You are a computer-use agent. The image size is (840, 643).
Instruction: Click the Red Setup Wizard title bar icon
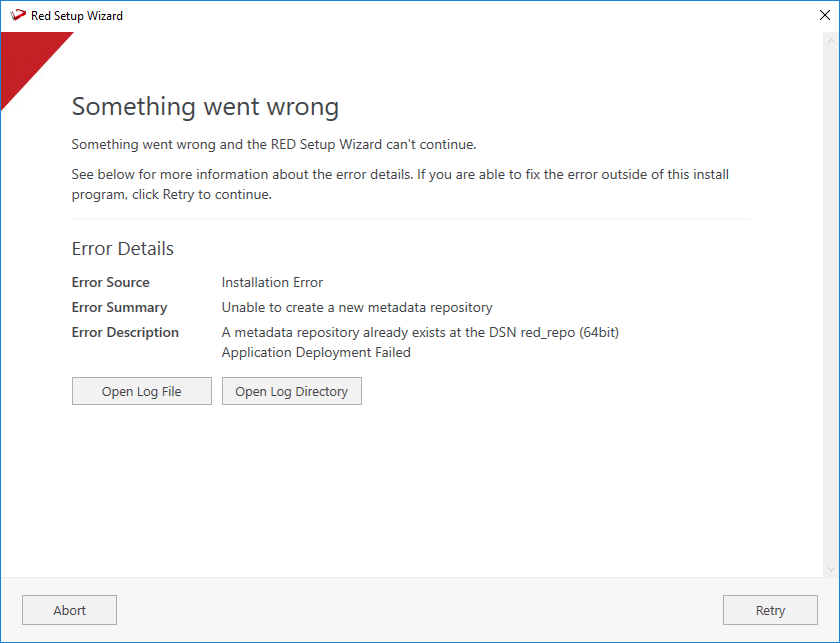(x=18, y=16)
